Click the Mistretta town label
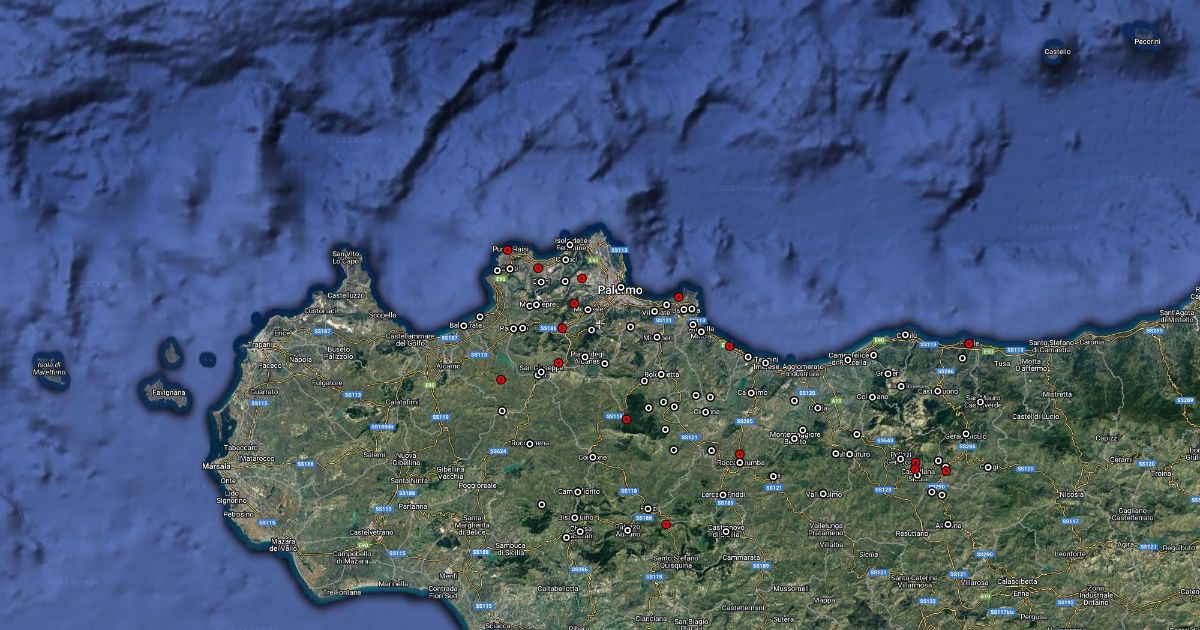Screen dimensions: 1200x630 pyautogui.click(x=1057, y=394)
